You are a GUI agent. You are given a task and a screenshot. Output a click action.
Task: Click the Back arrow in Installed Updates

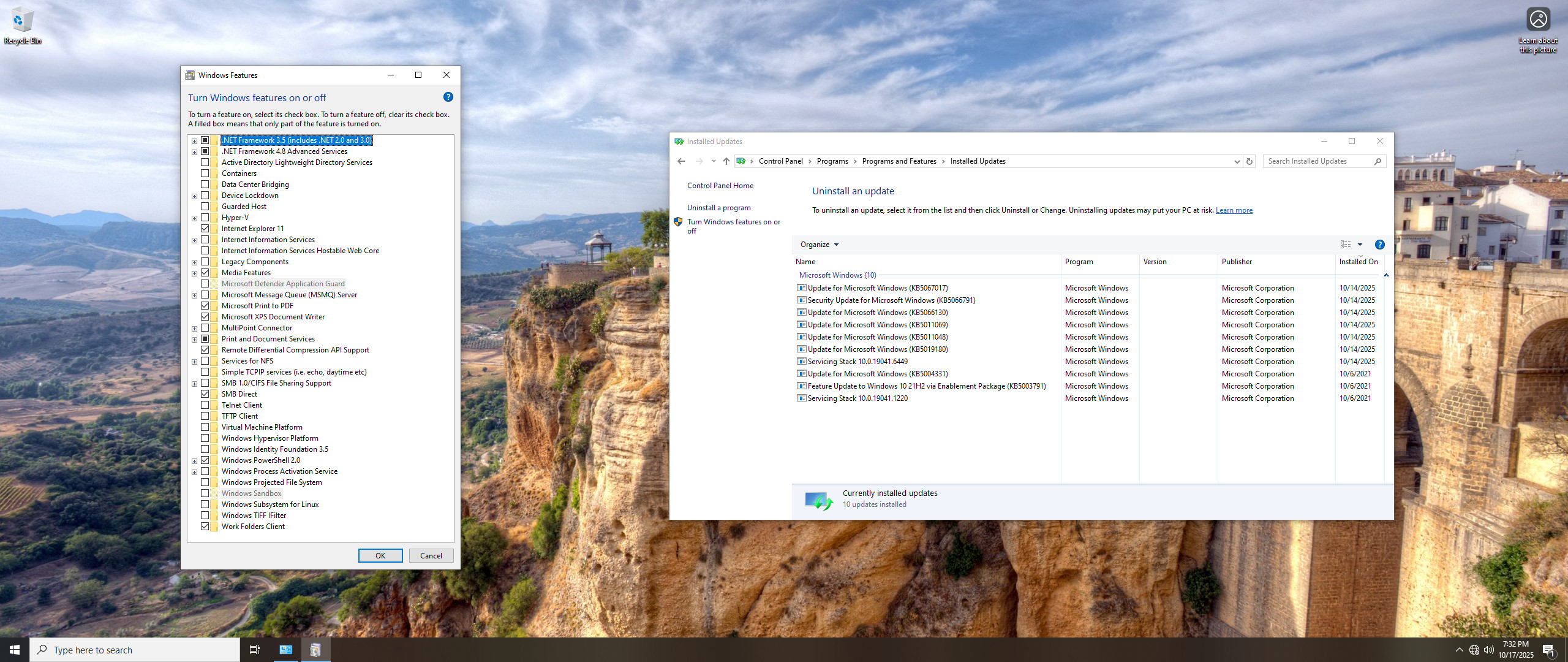tap(681, 161)
